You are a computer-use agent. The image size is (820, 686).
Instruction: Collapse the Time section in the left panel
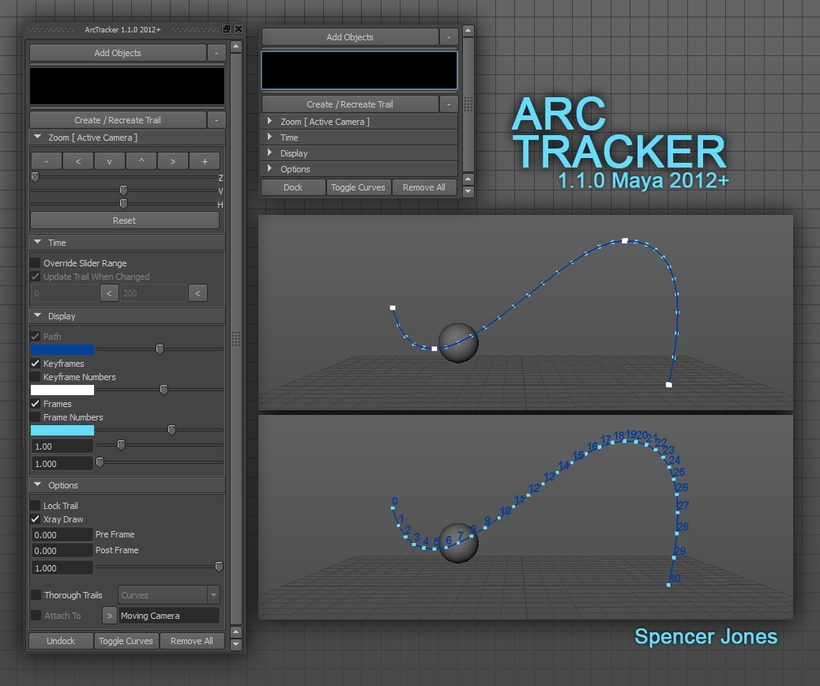click(38, 242)
